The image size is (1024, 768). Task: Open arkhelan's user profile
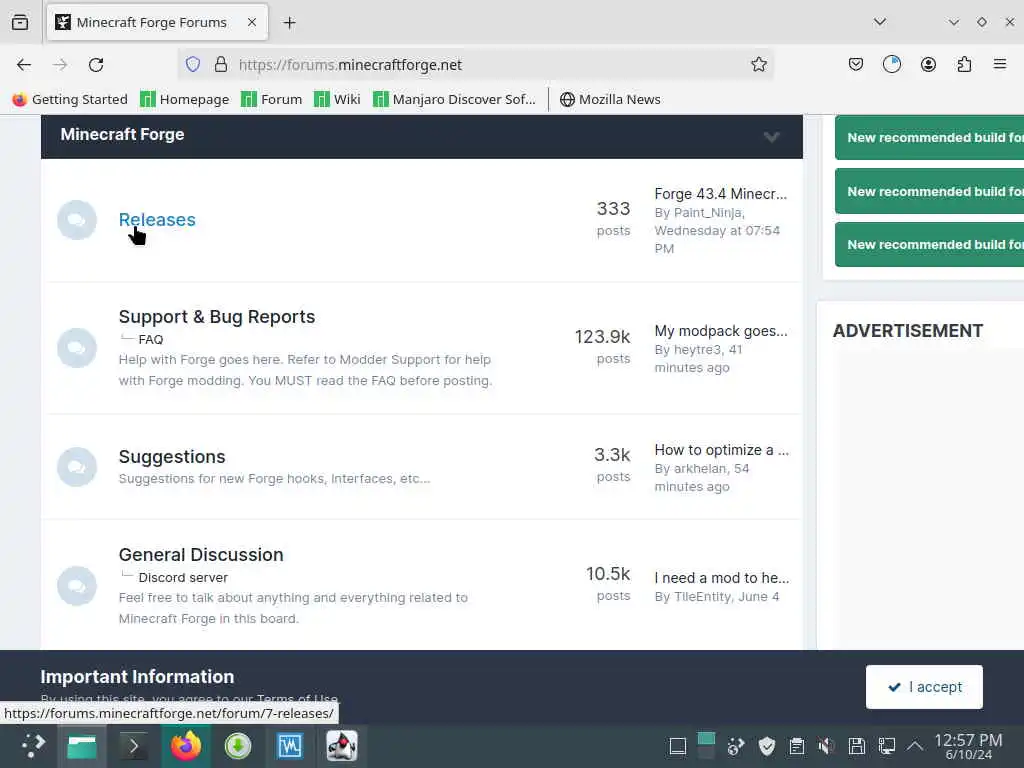click(700, 469)
